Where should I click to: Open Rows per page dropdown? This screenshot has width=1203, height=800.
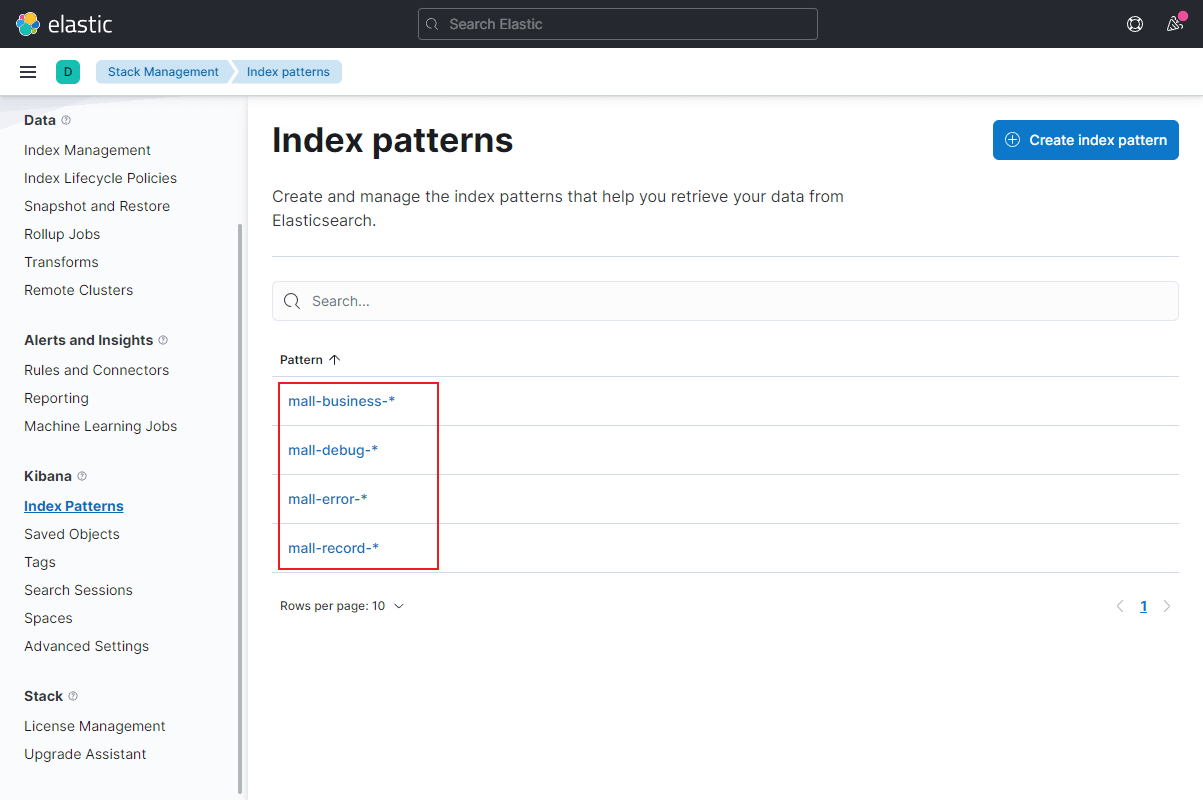(342, 606)
